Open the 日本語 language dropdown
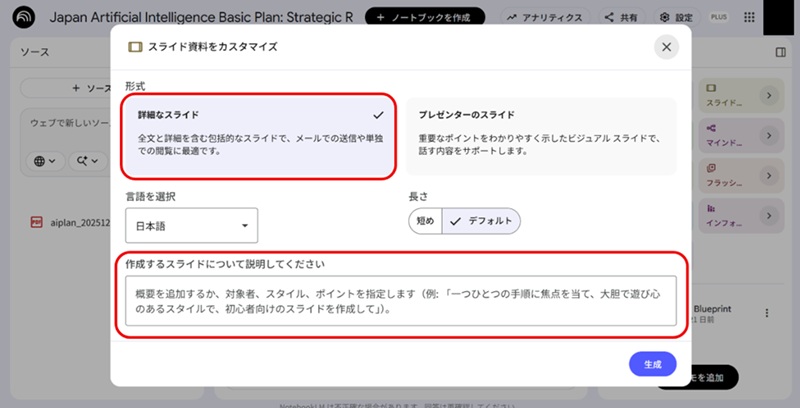 coord(191,225)
